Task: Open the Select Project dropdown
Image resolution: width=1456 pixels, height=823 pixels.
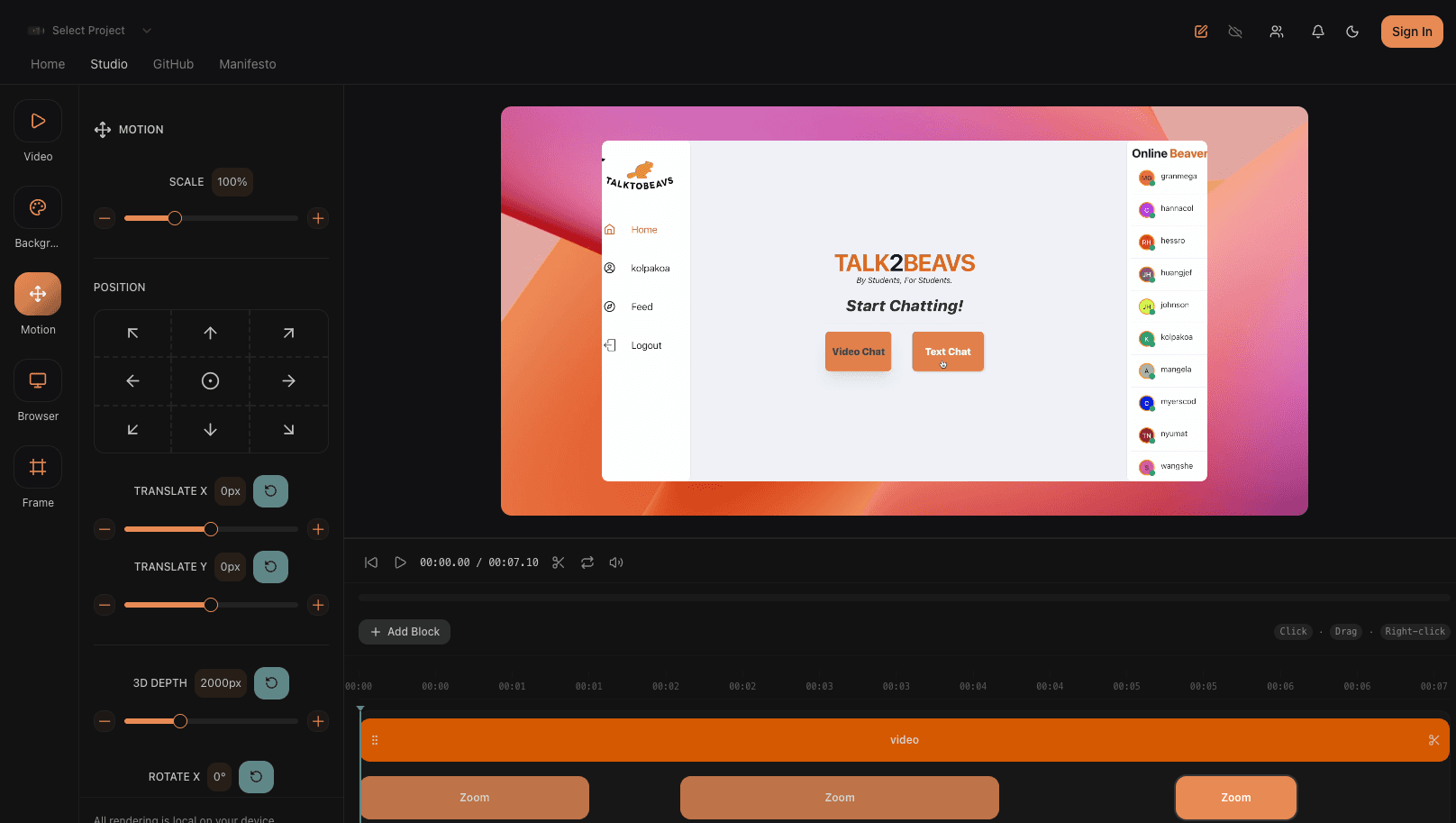Action: pyautogui.click(x=87, y=30)
